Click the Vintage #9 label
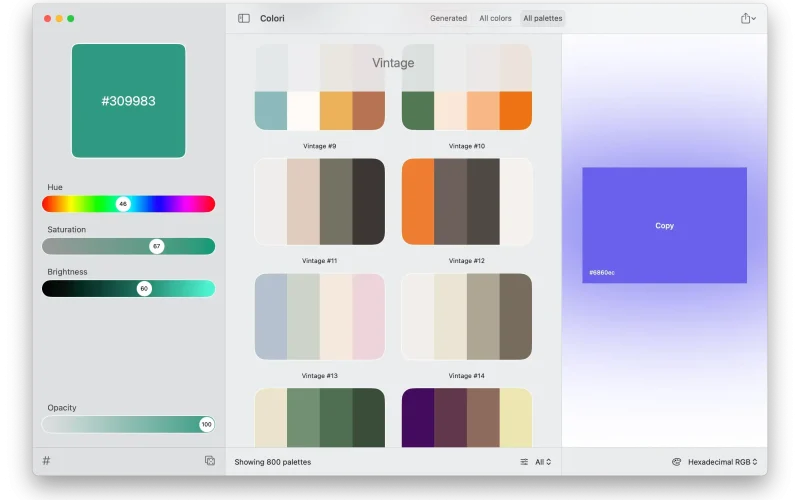Image resolution: width=800 pixels, height=500 pixels. click(320, 146)
